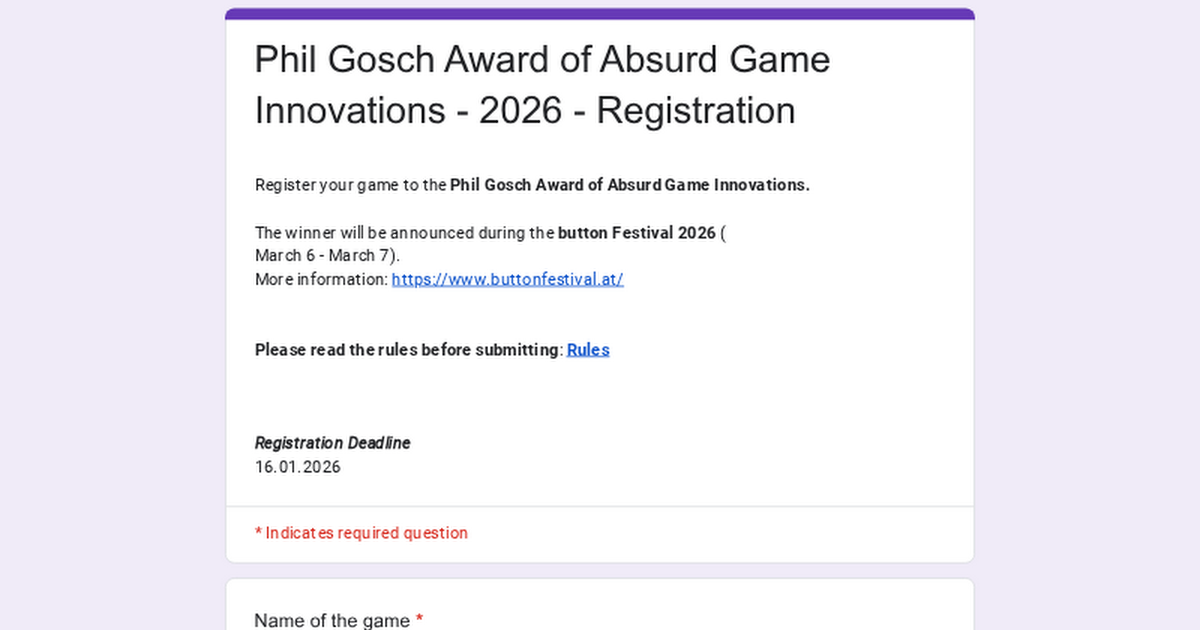The width and height of the screenshot is (1200, 630).
Task: Click the words 'Absurd Game' in the title
Action: pos(714,60)
